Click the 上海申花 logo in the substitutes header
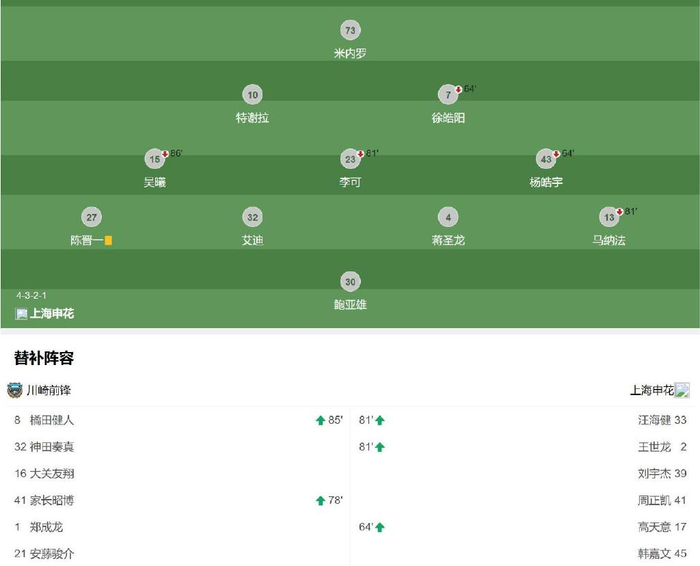 [682, 390]
